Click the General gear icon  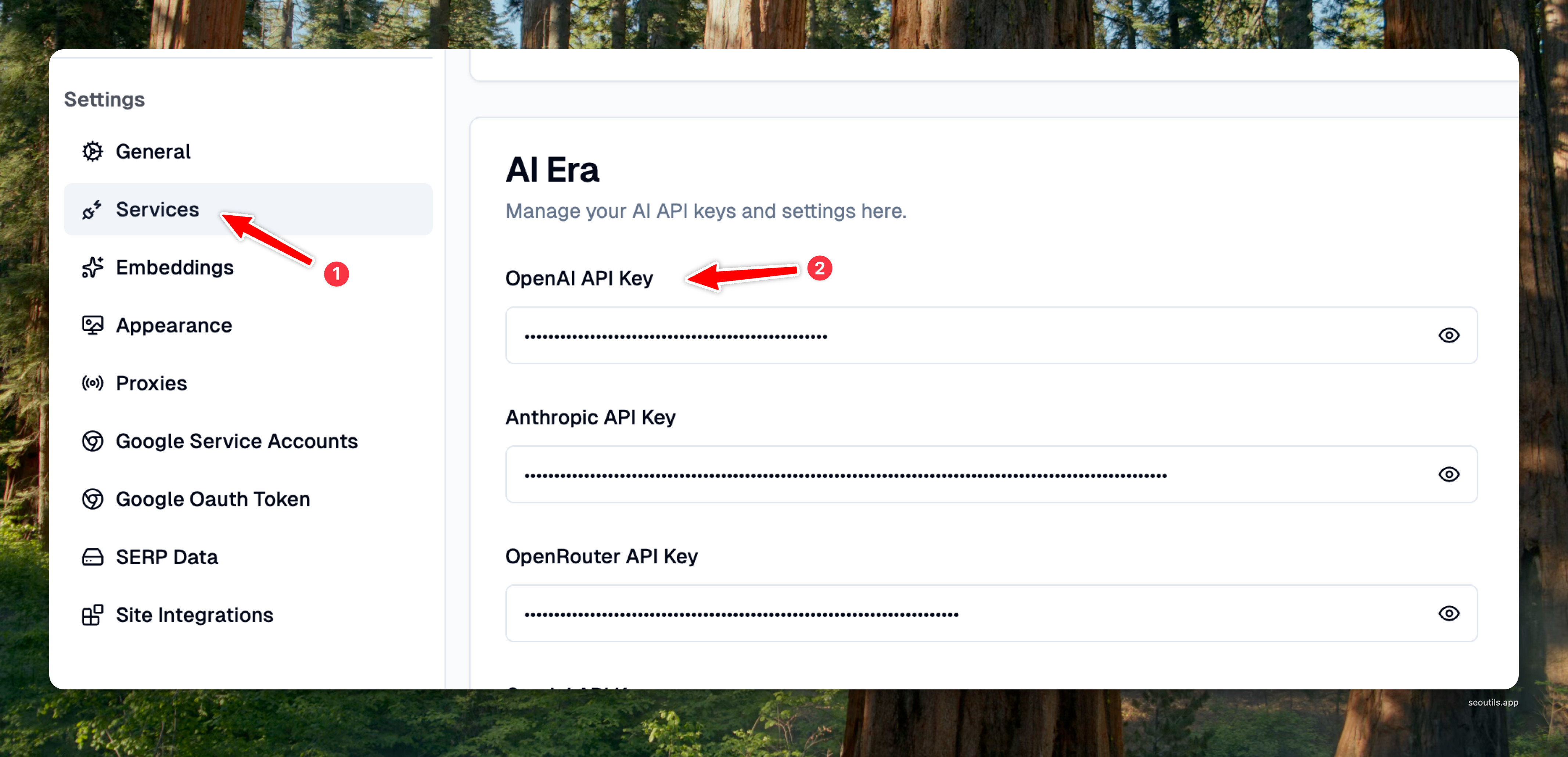pos(93,152)
